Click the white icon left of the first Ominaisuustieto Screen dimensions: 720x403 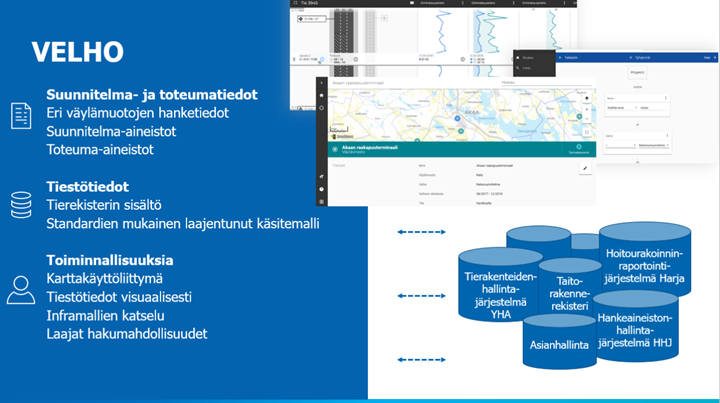[x=412, y=3]
